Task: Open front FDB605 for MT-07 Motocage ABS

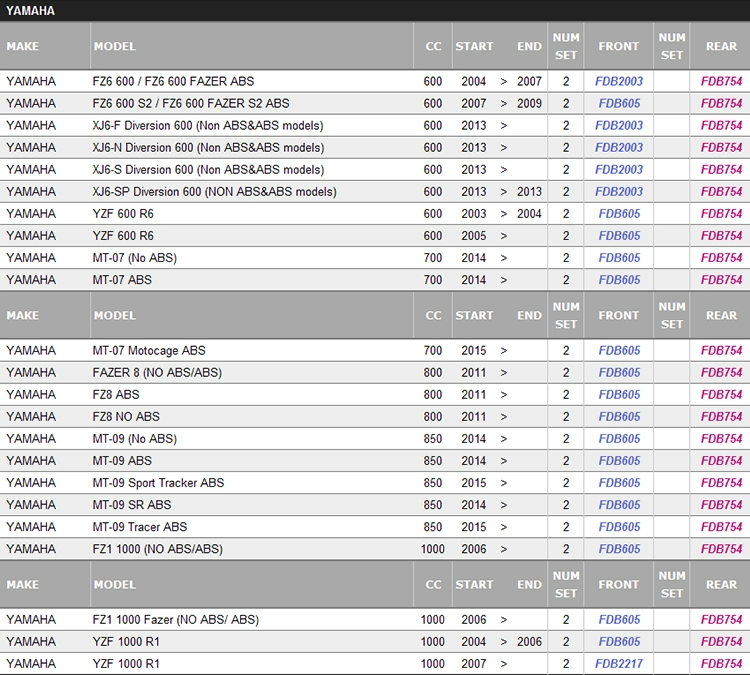Action: (x=619, y=350)
